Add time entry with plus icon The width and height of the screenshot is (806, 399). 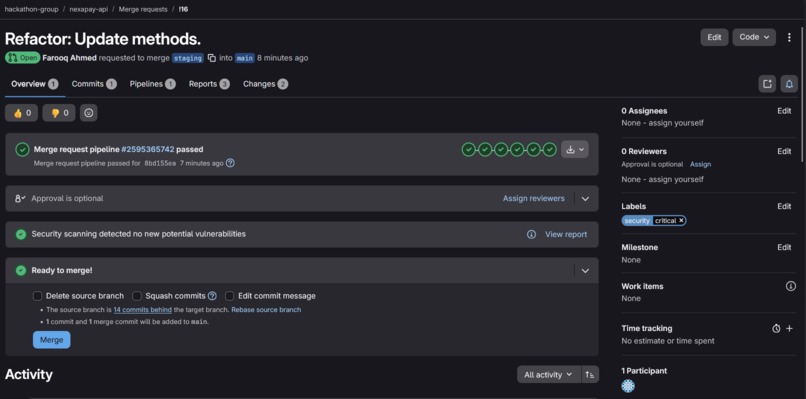pos(790,329)
